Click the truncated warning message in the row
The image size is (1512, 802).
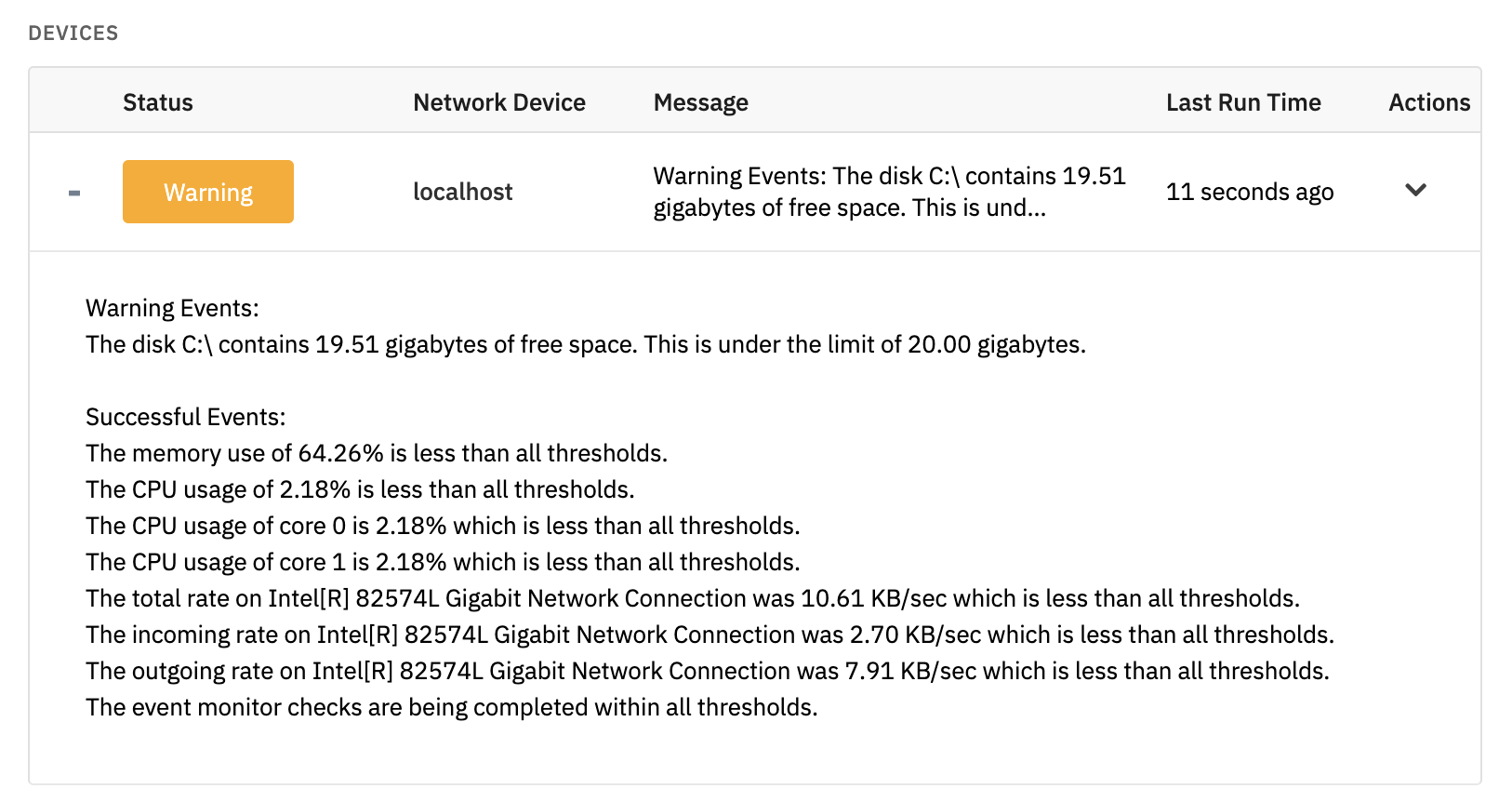tap(889, 192)
